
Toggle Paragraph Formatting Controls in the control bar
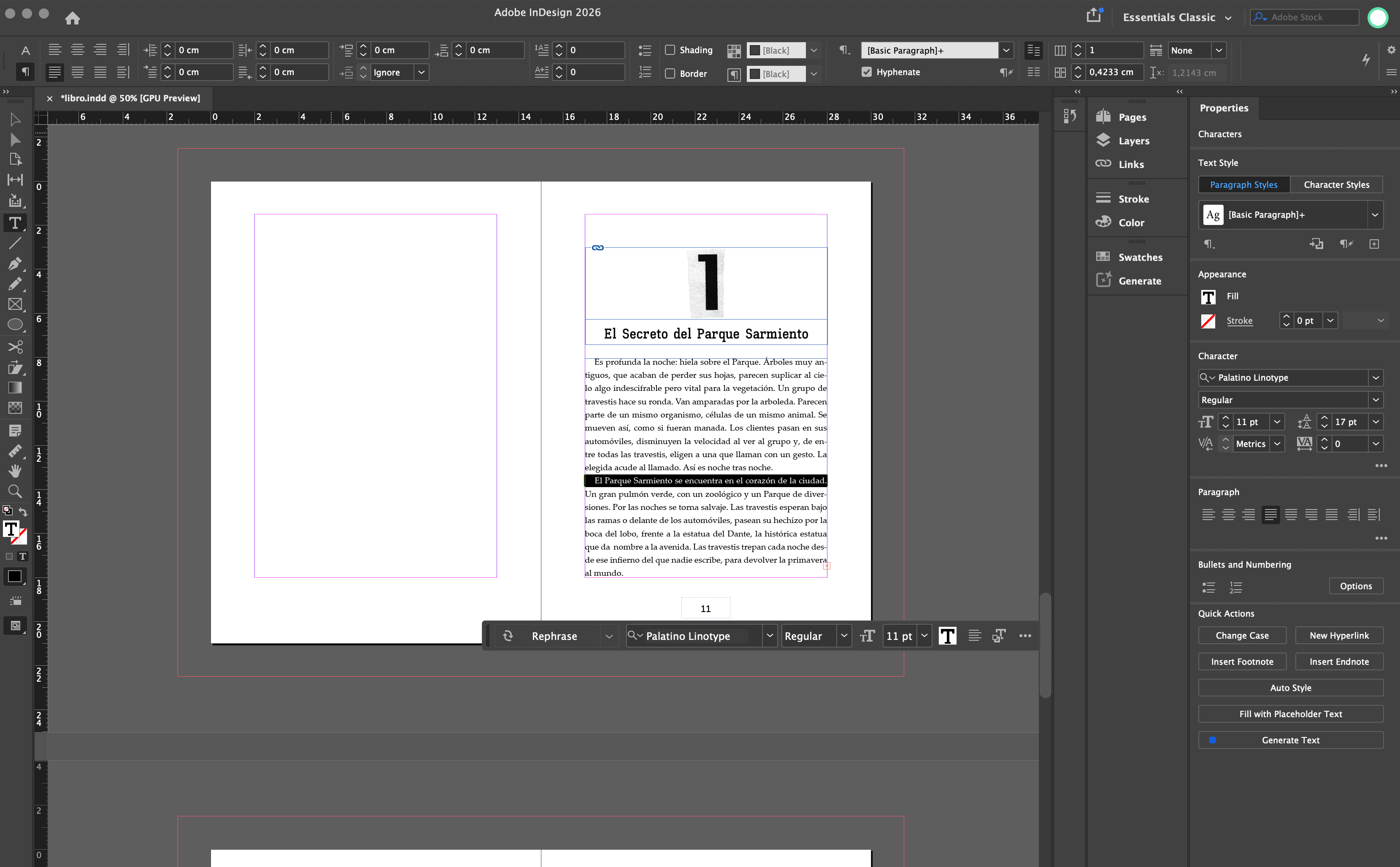(25, 72)
